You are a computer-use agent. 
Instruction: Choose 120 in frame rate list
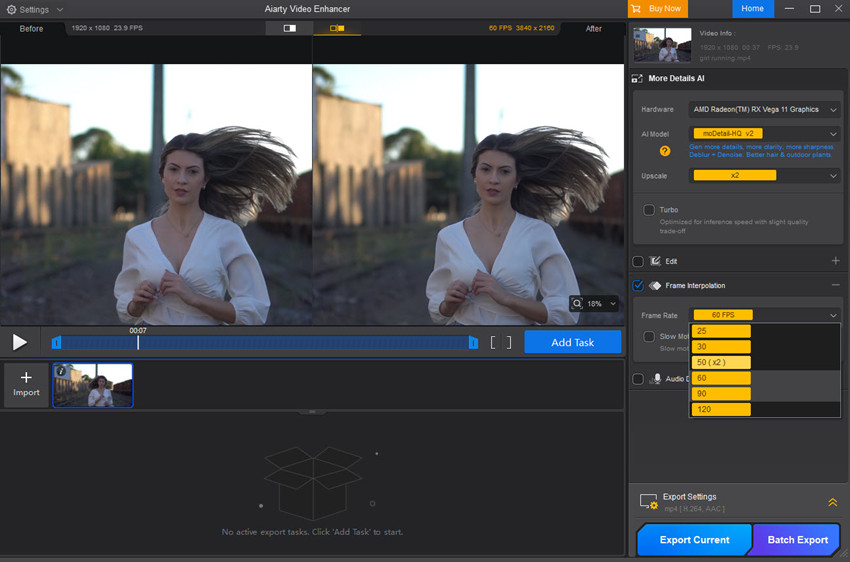pos(765,409)
